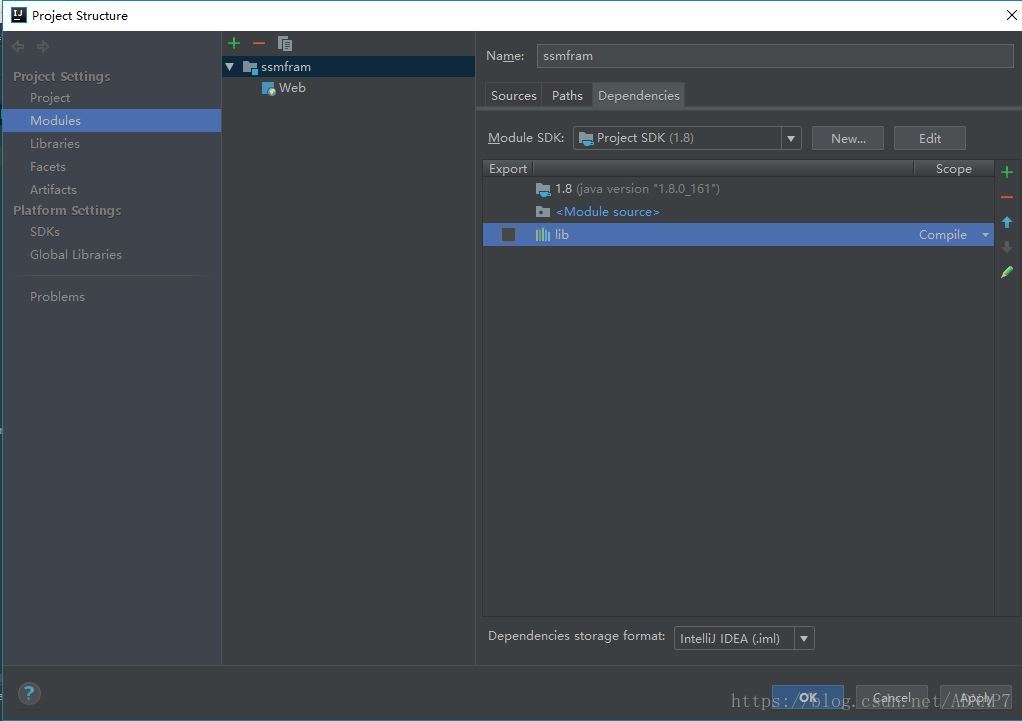Click the New... SDK button
The height and width of the screenshot is (721, 1022).
coord(848,138)
